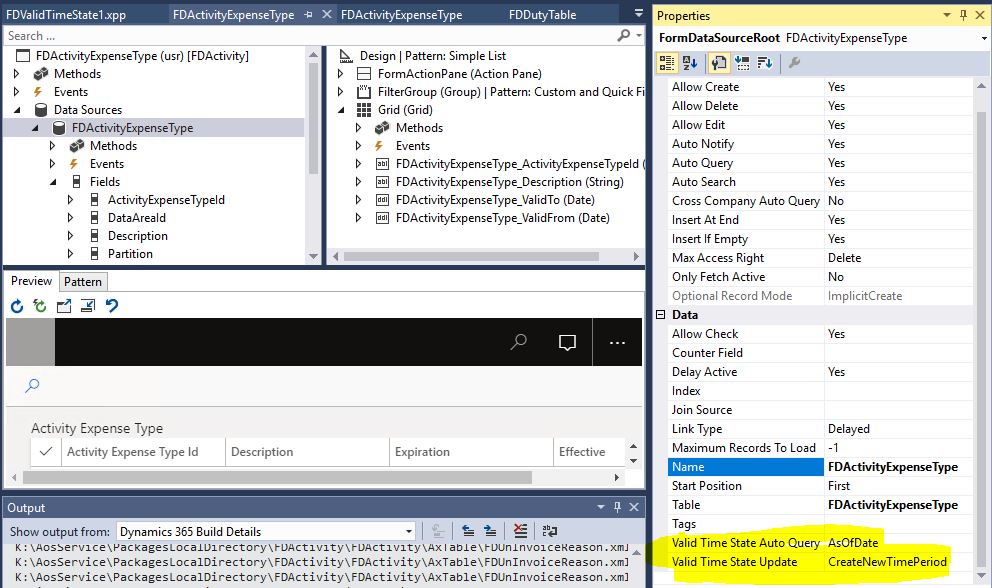Click the down-arrow with dashed box icon in Properties toolbar

tap(742, 63)
